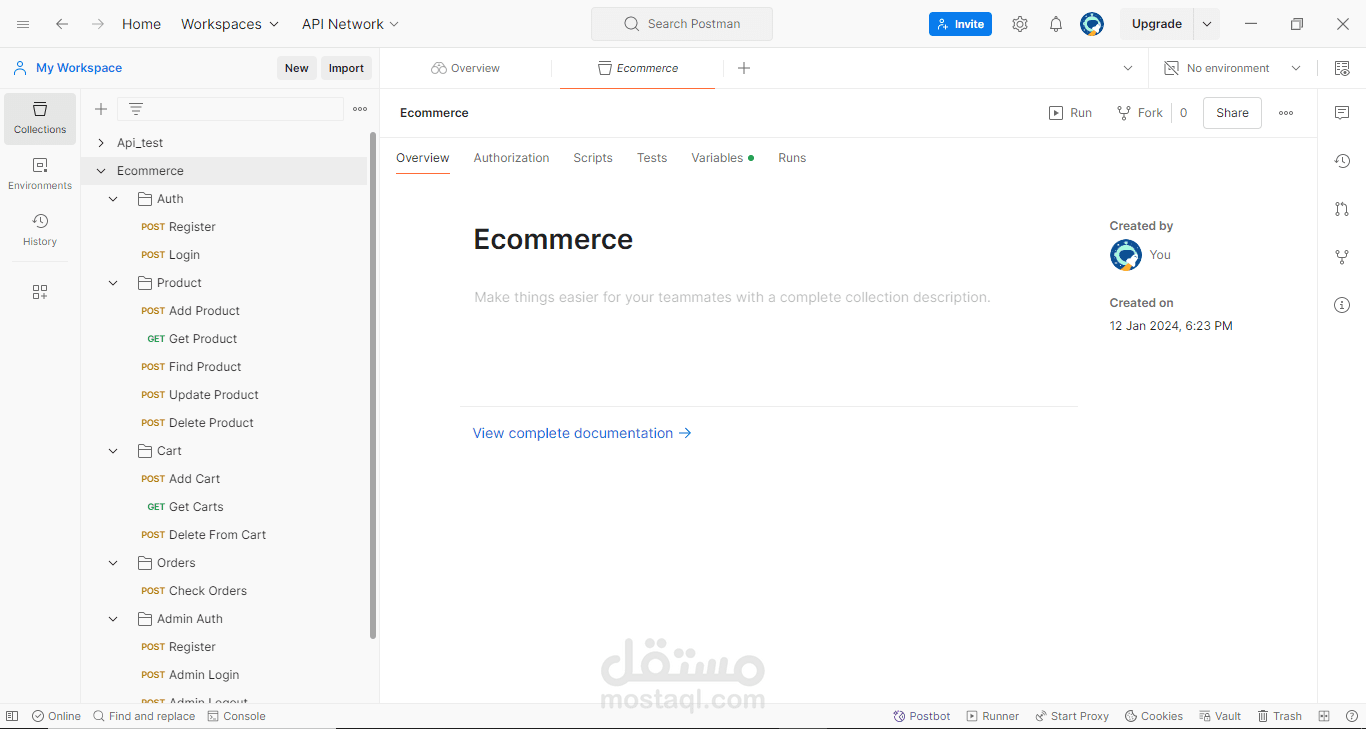Open Cookies in status bar
This screenshot has width=1366, height=729.
[1154, 716]
